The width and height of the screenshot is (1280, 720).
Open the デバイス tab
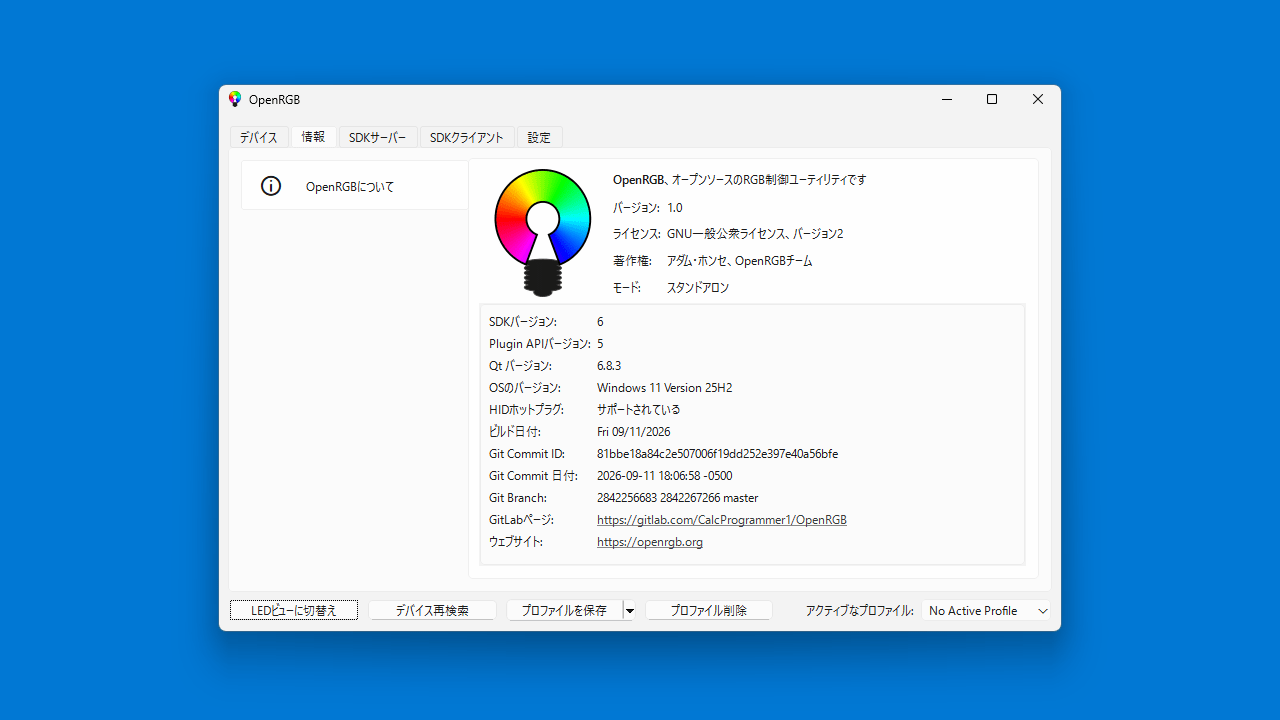[259, 137]
